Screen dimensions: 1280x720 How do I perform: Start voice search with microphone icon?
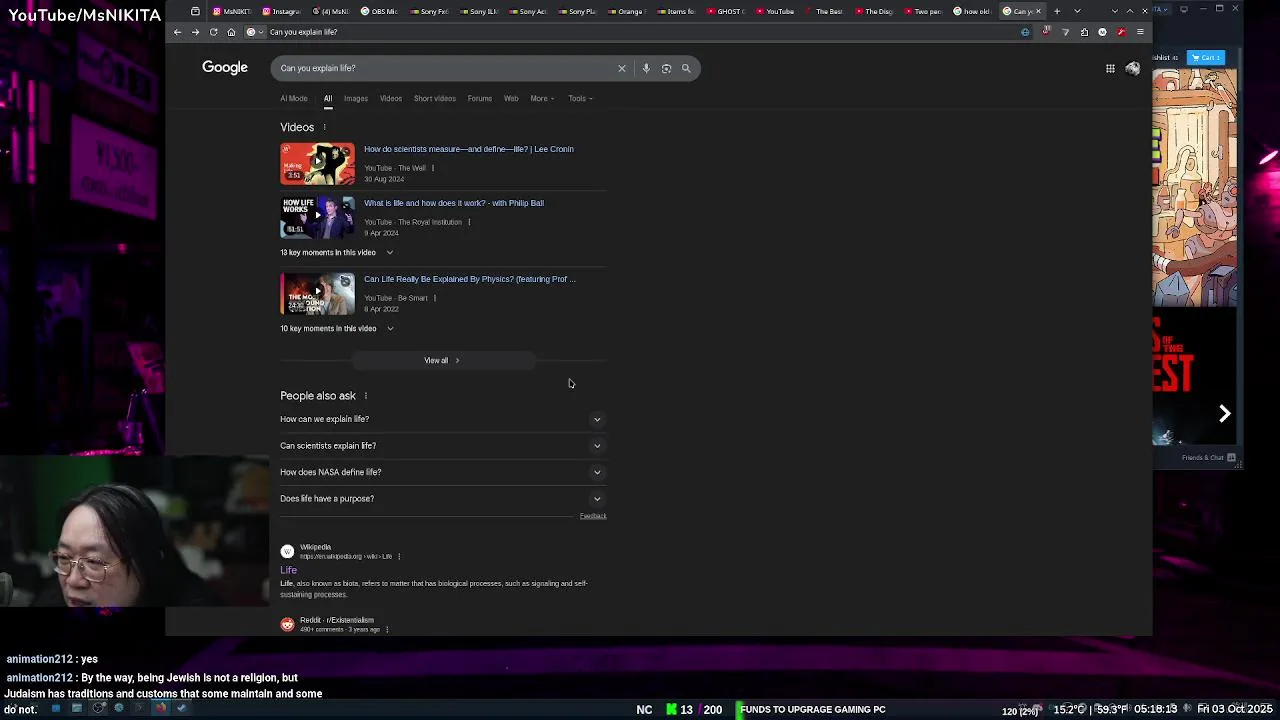point(646,68)
